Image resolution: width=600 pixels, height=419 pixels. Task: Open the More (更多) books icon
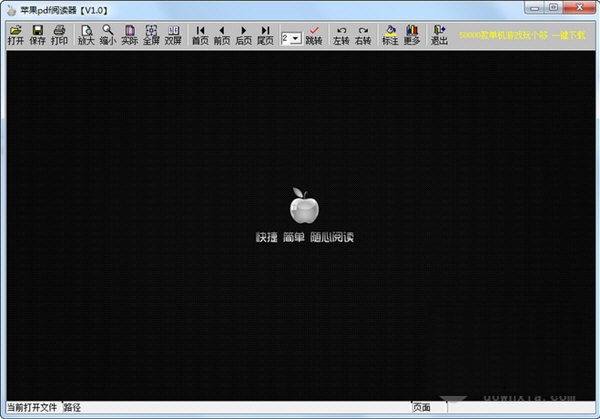(x=412, y=35)
